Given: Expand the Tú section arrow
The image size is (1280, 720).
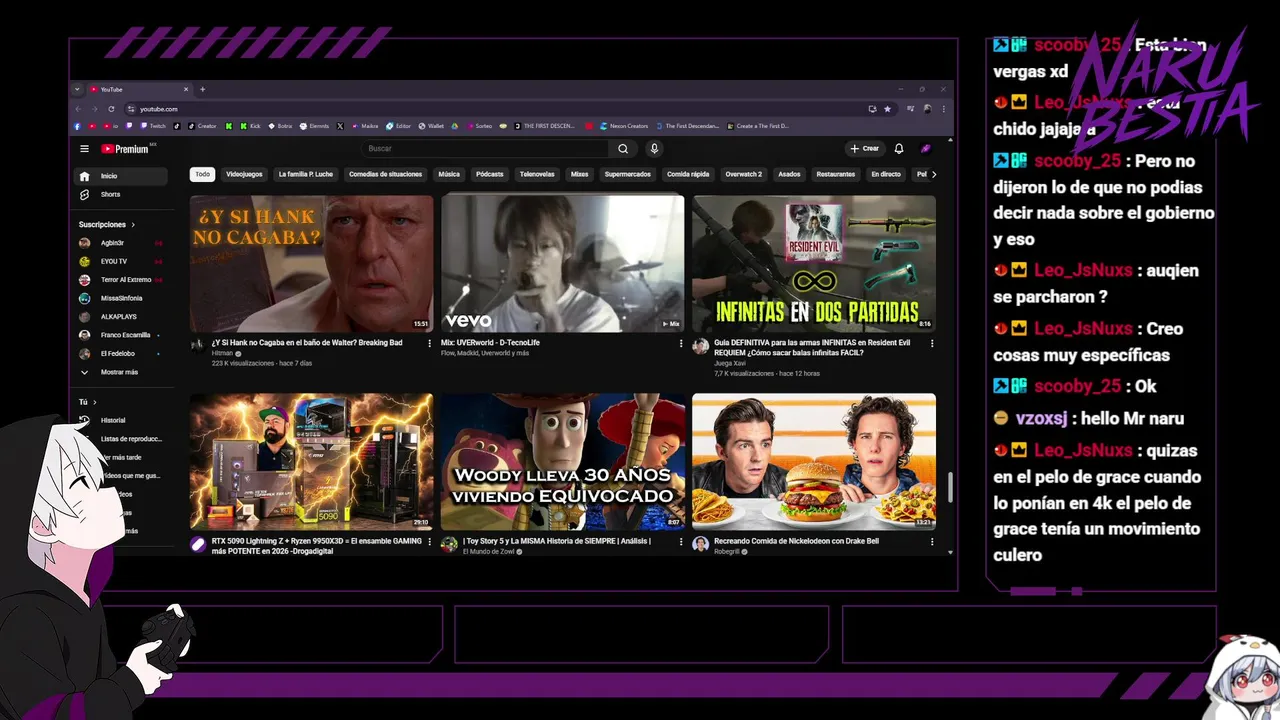Looking at the screenshot, I should (x=94, y=402).
